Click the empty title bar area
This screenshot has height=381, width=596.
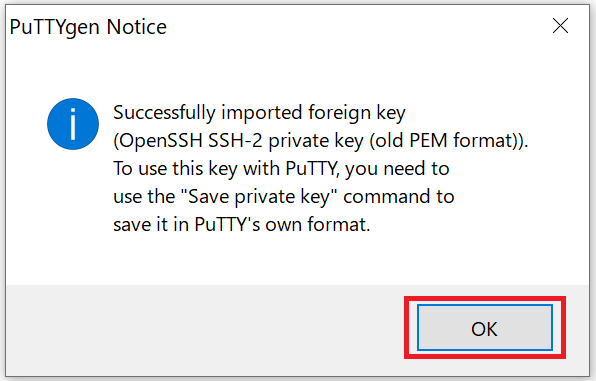[x=357, y=27]
